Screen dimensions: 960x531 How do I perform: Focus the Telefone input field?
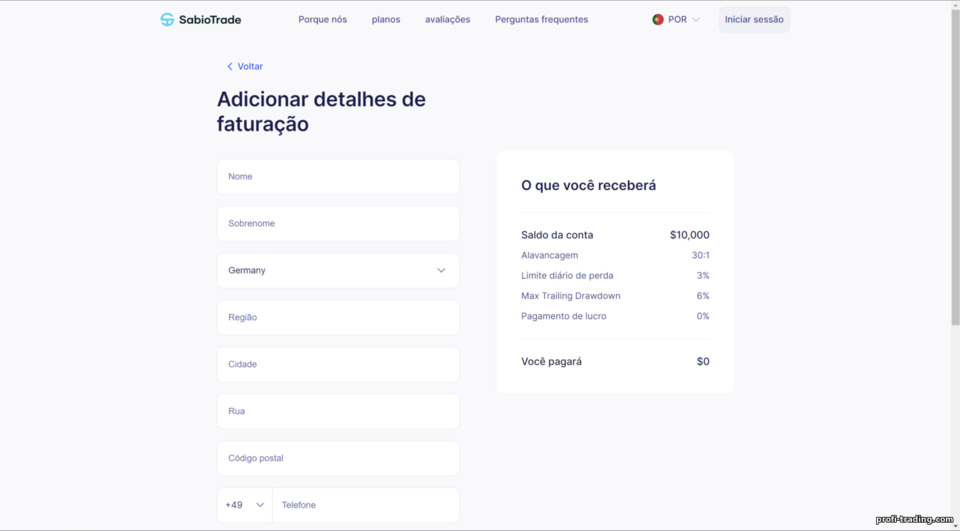pos(366,505)
